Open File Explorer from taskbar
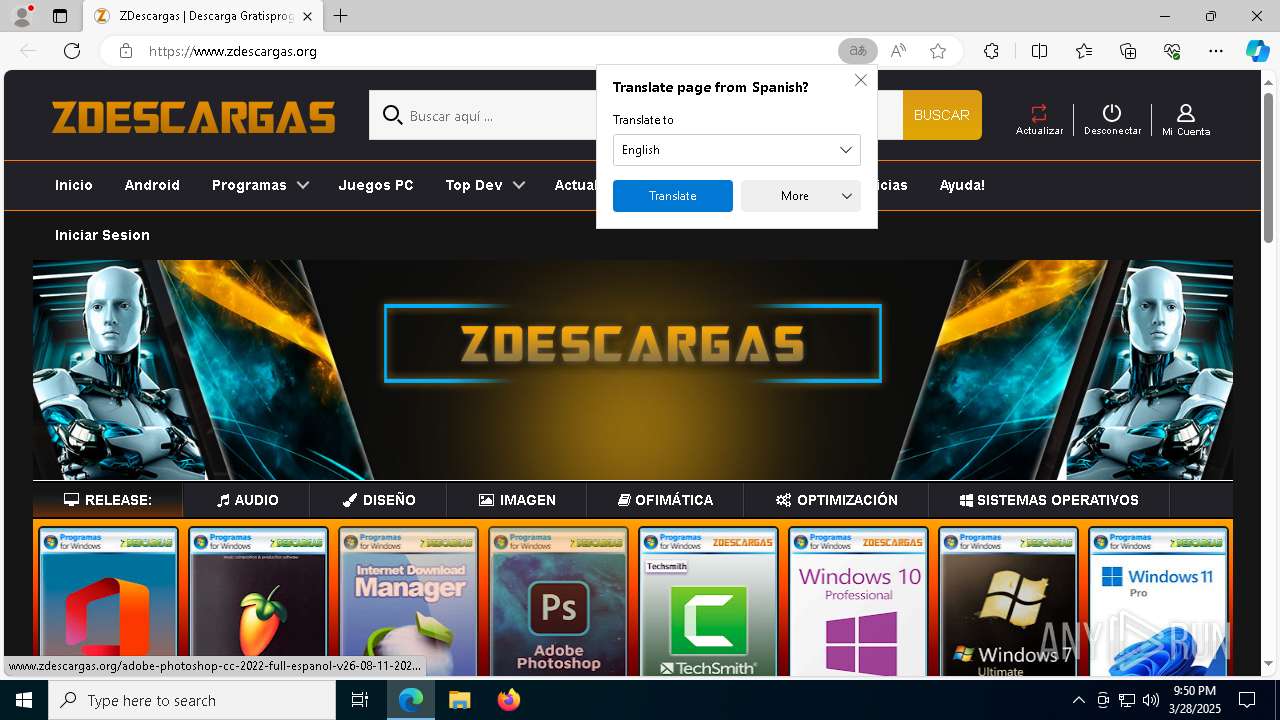This screenshot has height=720, width=1280. click(x=459, y=700)
